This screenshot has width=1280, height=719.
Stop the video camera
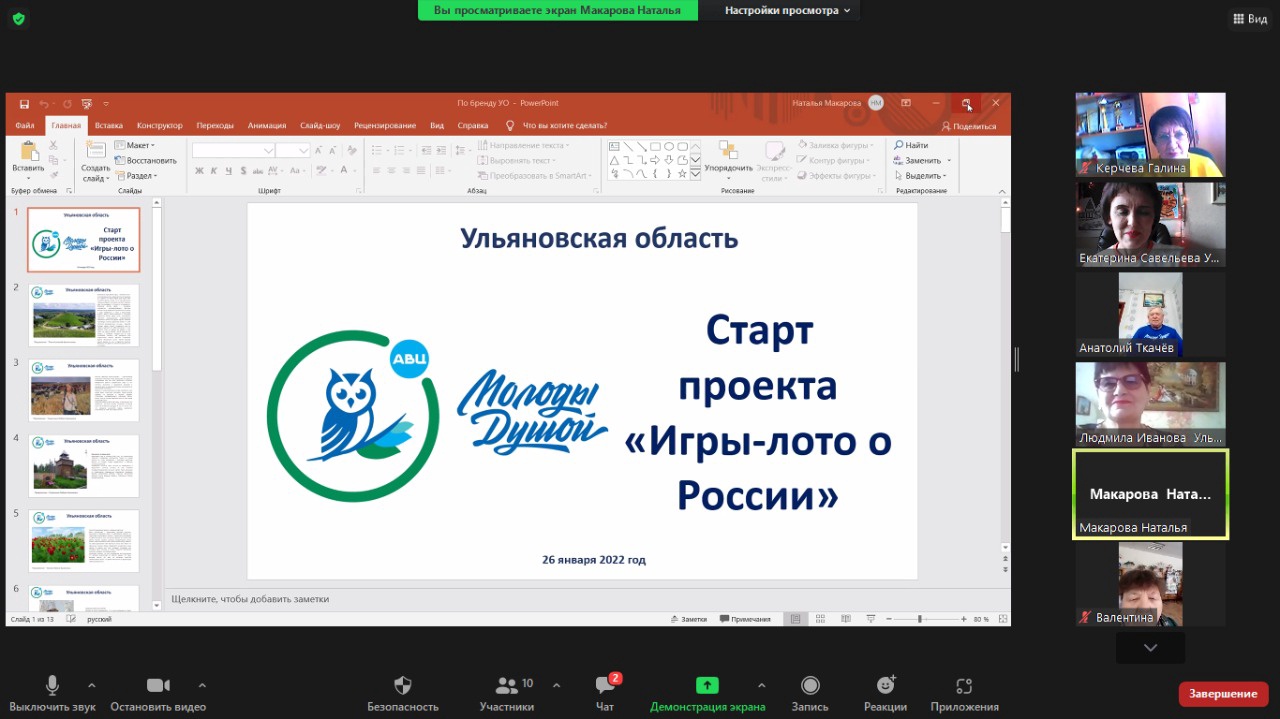[158, 686]
